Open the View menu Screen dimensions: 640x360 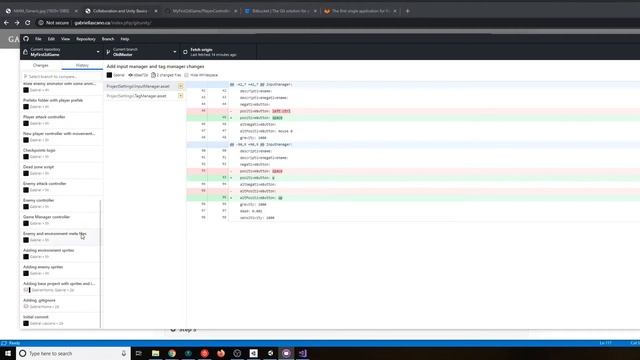[x=65, y=39]
